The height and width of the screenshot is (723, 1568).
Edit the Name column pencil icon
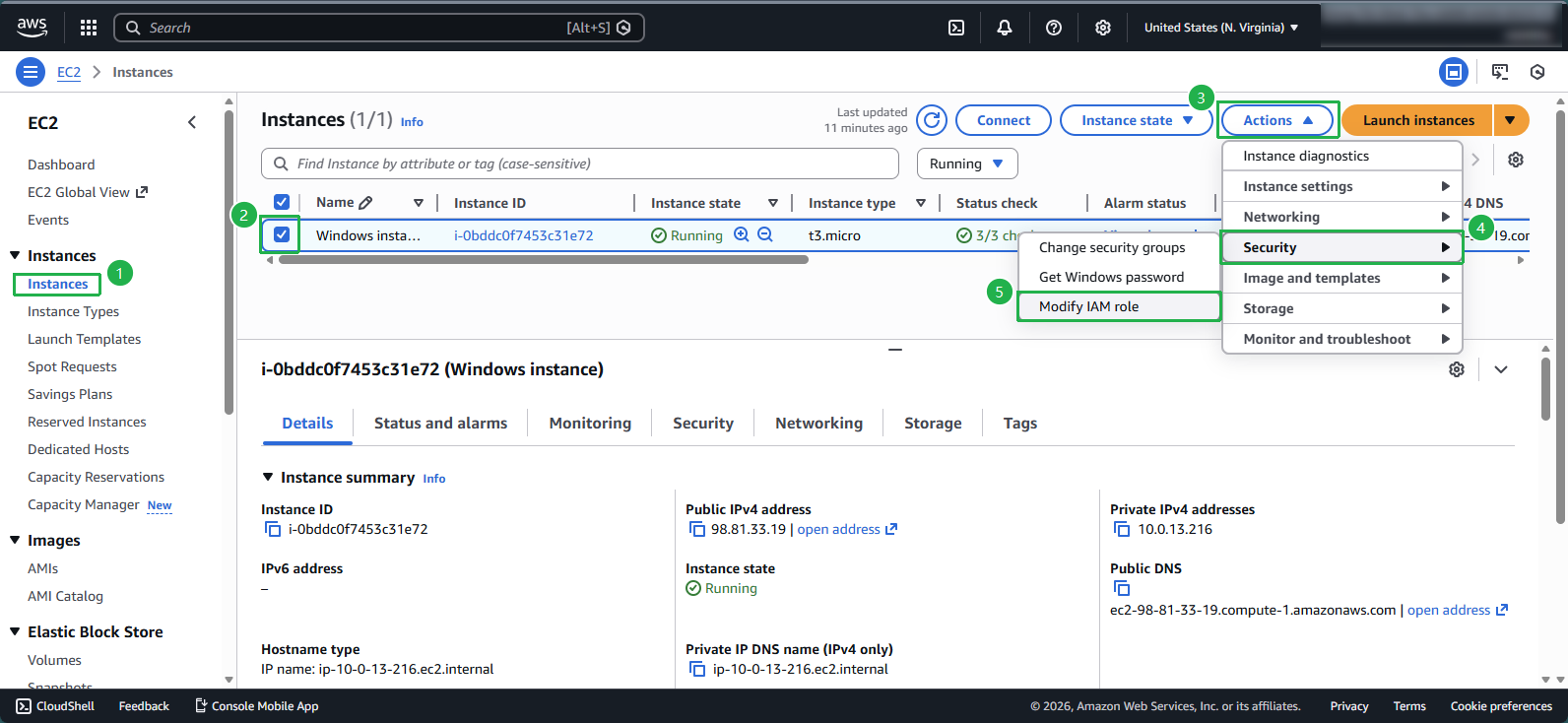coord(366,203)
